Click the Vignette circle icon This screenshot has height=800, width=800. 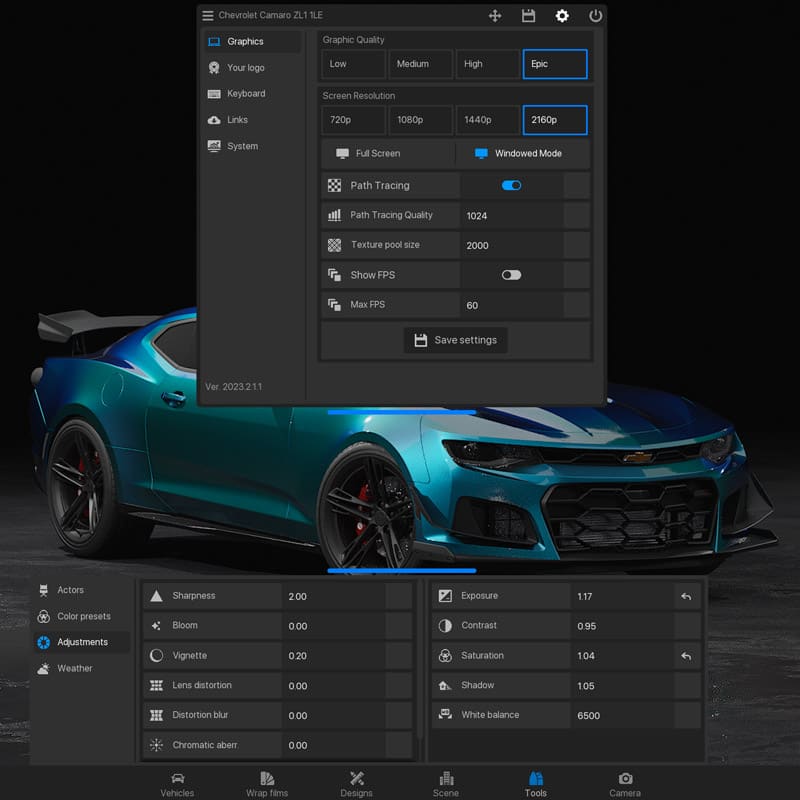(x=156, y=655)
